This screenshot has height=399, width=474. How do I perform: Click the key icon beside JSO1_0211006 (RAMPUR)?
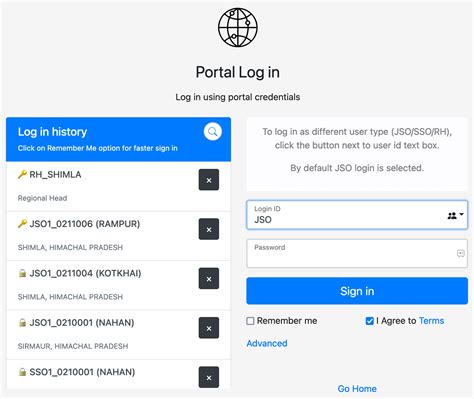pyautogui.click(x=22, y=224)
